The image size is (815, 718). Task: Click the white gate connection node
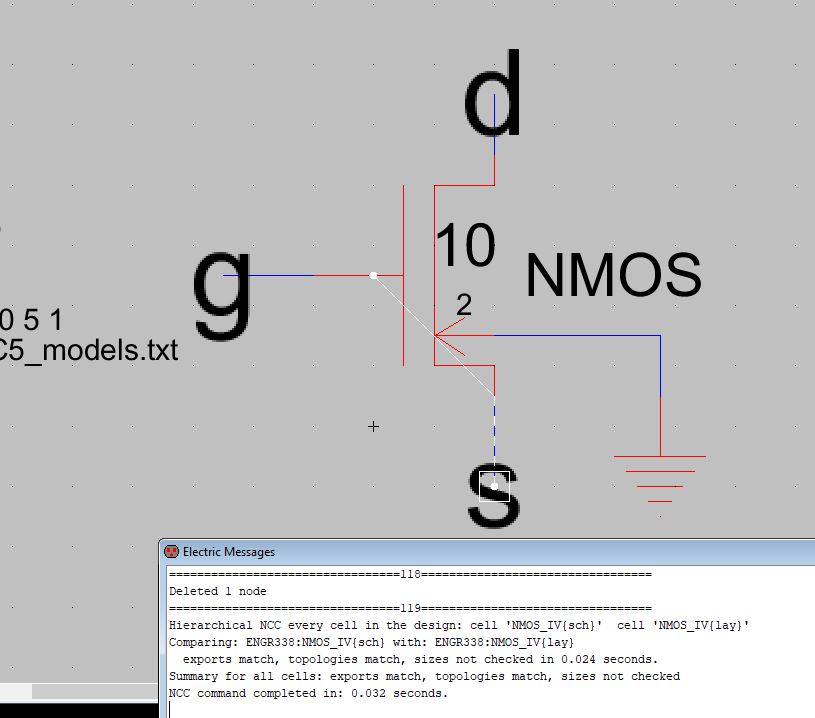[373, 275]
